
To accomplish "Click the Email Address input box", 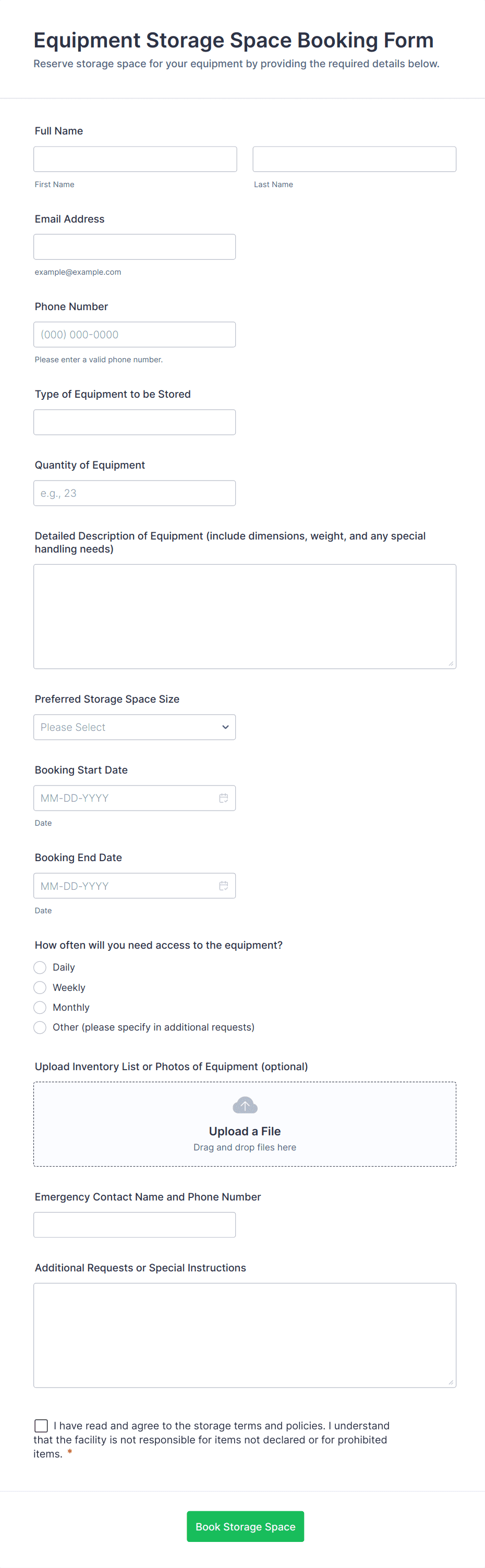I will tap(135, 247).
